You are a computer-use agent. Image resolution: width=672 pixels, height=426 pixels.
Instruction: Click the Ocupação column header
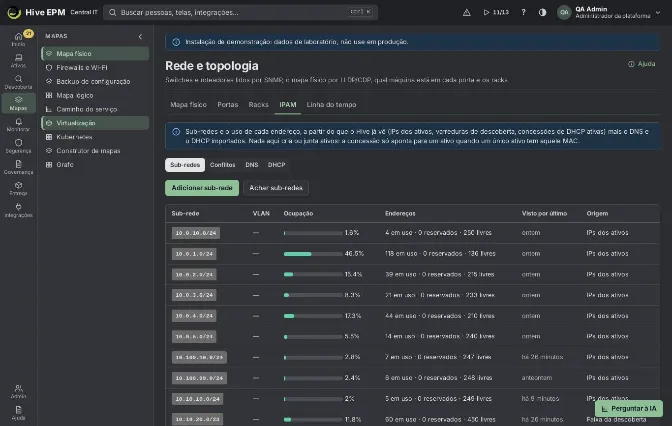coord(298,213)
